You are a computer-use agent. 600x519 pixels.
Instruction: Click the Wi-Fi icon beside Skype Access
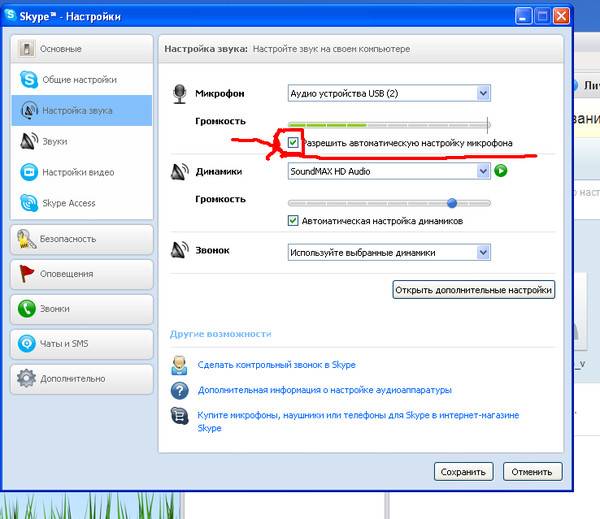(29, 203)
